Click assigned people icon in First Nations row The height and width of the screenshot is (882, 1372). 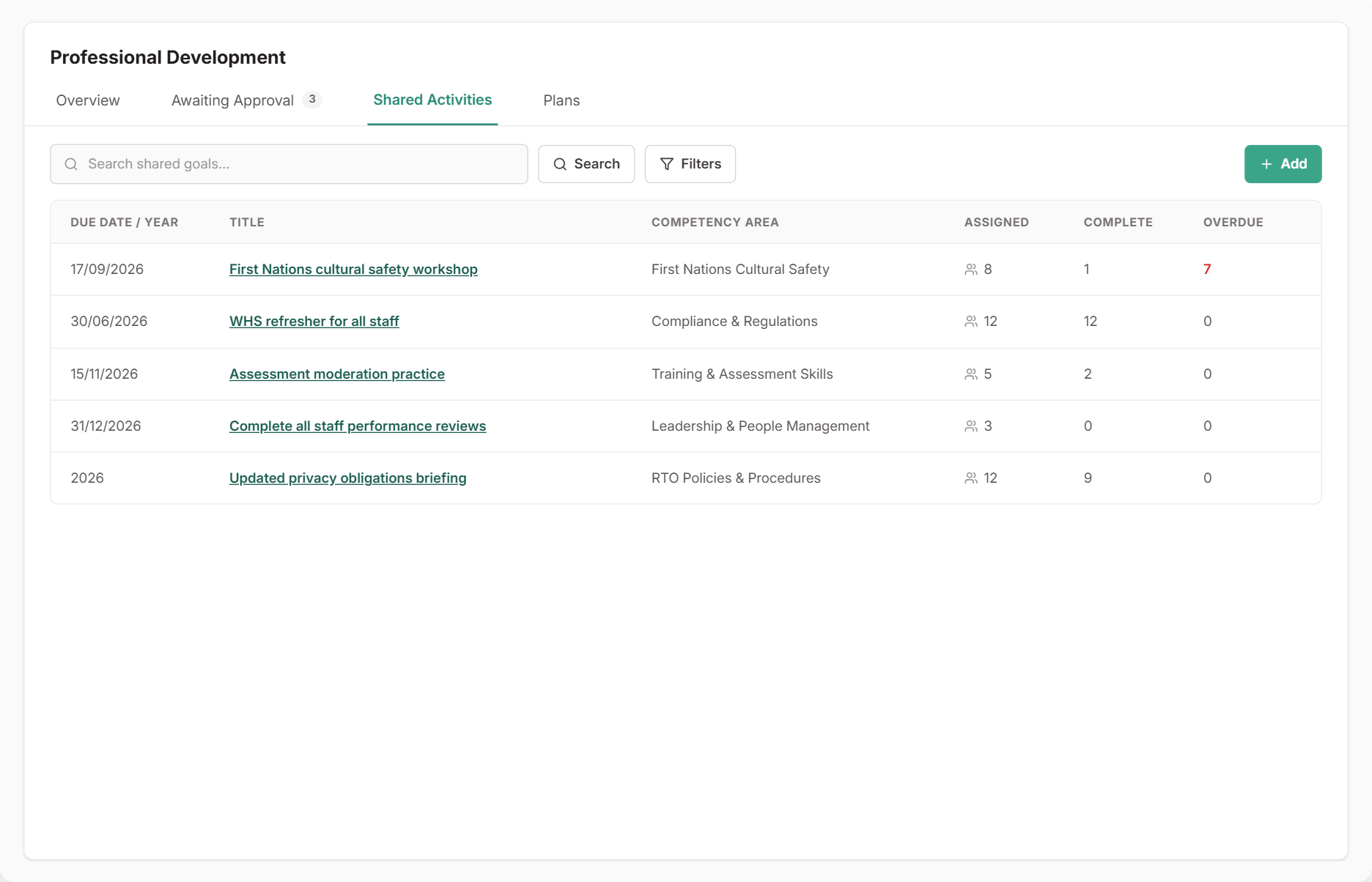point(971,270)
